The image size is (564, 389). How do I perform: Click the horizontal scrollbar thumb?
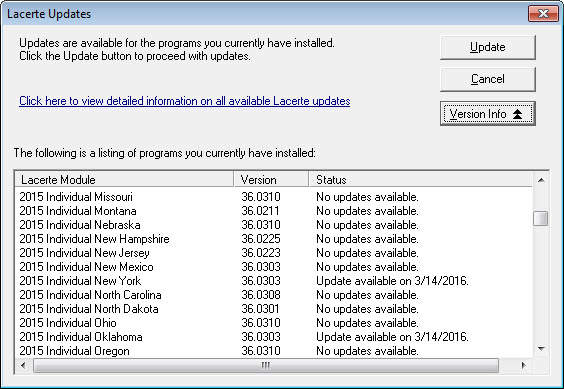coord(266,366)
